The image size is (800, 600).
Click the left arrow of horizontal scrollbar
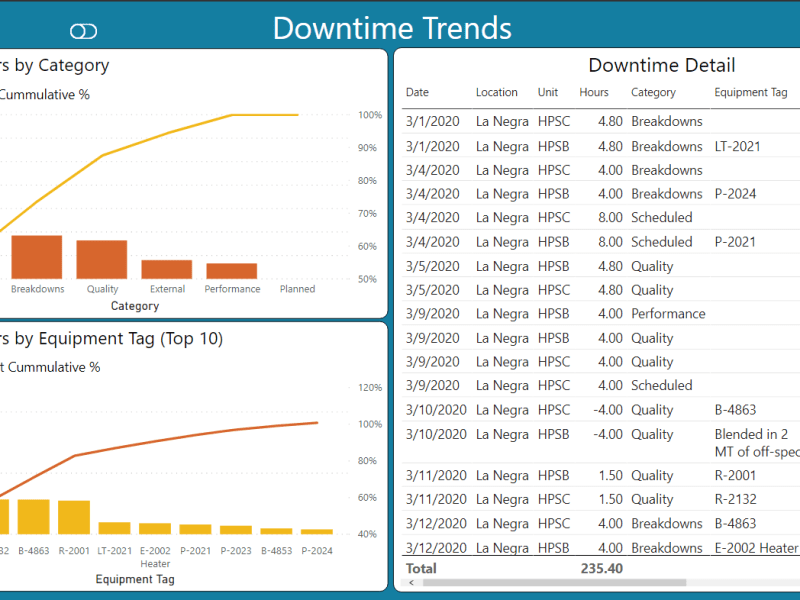pyautogui.click(x=409, y=582)
